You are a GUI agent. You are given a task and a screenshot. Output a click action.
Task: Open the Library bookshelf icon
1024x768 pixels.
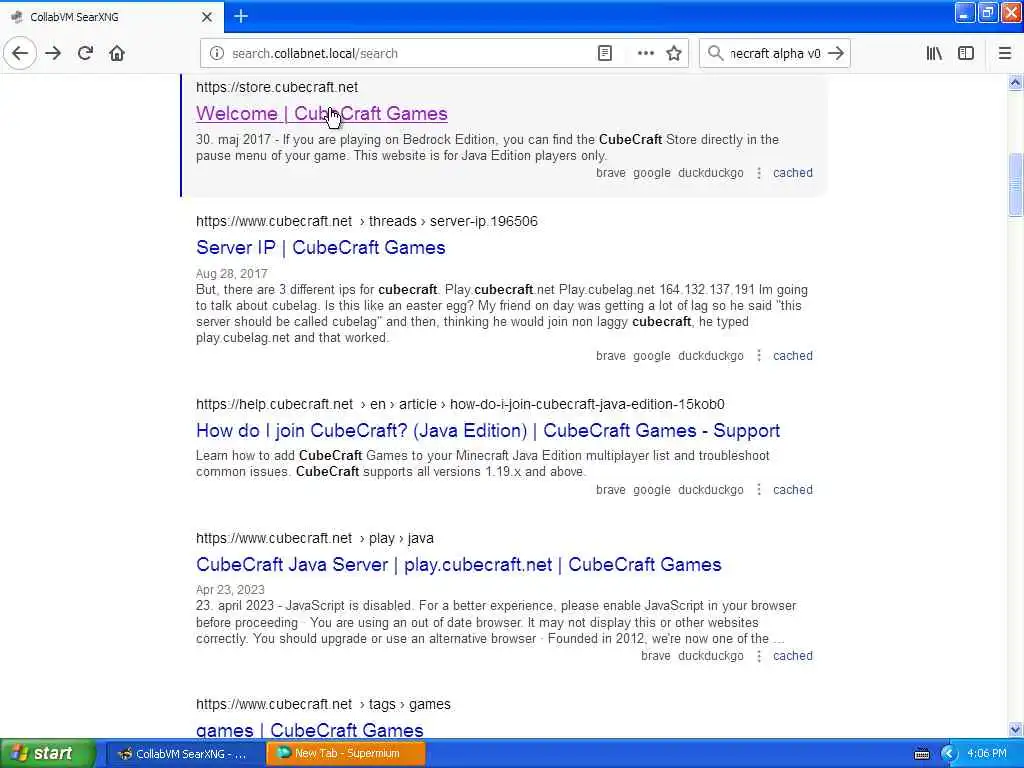[x=934, y=53]
